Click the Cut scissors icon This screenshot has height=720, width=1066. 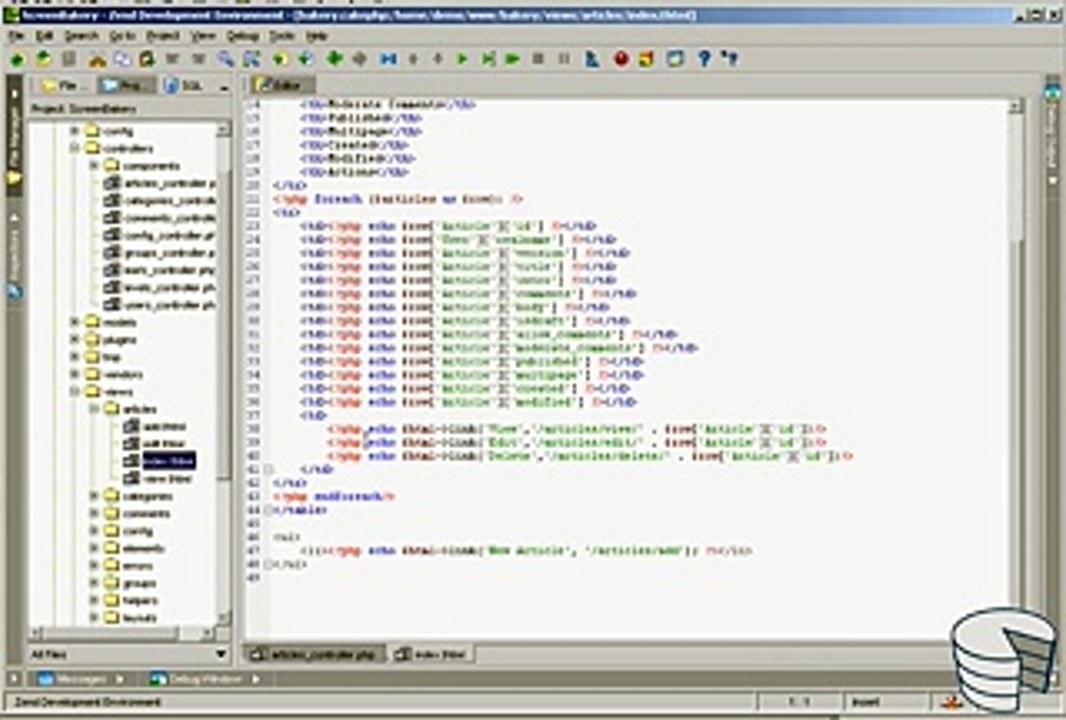pyautogui.click(x=97, y=60)
